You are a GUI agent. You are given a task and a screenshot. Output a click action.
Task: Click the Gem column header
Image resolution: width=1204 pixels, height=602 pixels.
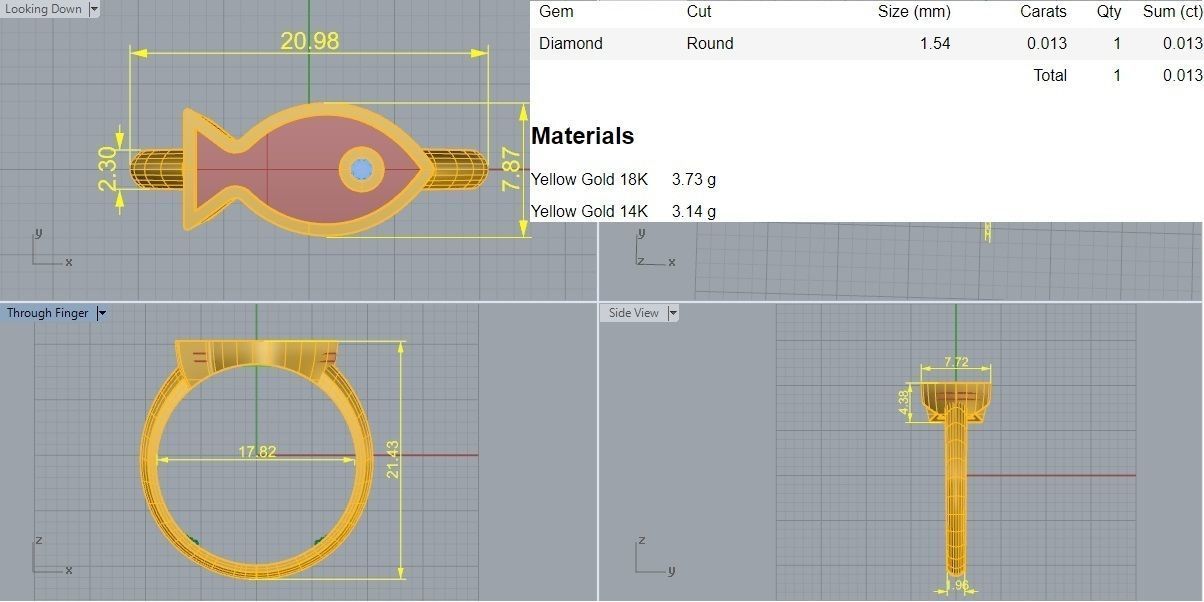coord(556,12)
